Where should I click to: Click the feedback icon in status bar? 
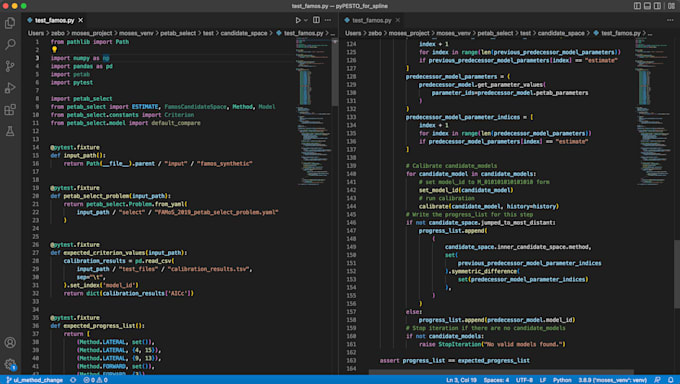(x=658, y=380)
